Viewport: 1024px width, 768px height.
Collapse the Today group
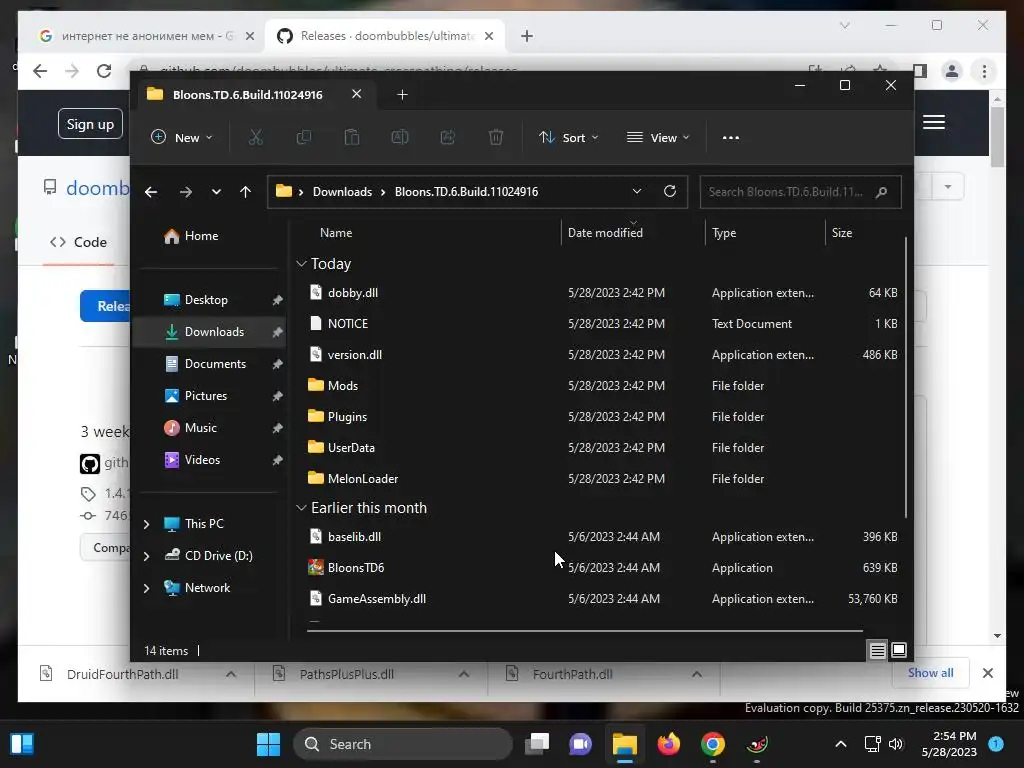301,264
